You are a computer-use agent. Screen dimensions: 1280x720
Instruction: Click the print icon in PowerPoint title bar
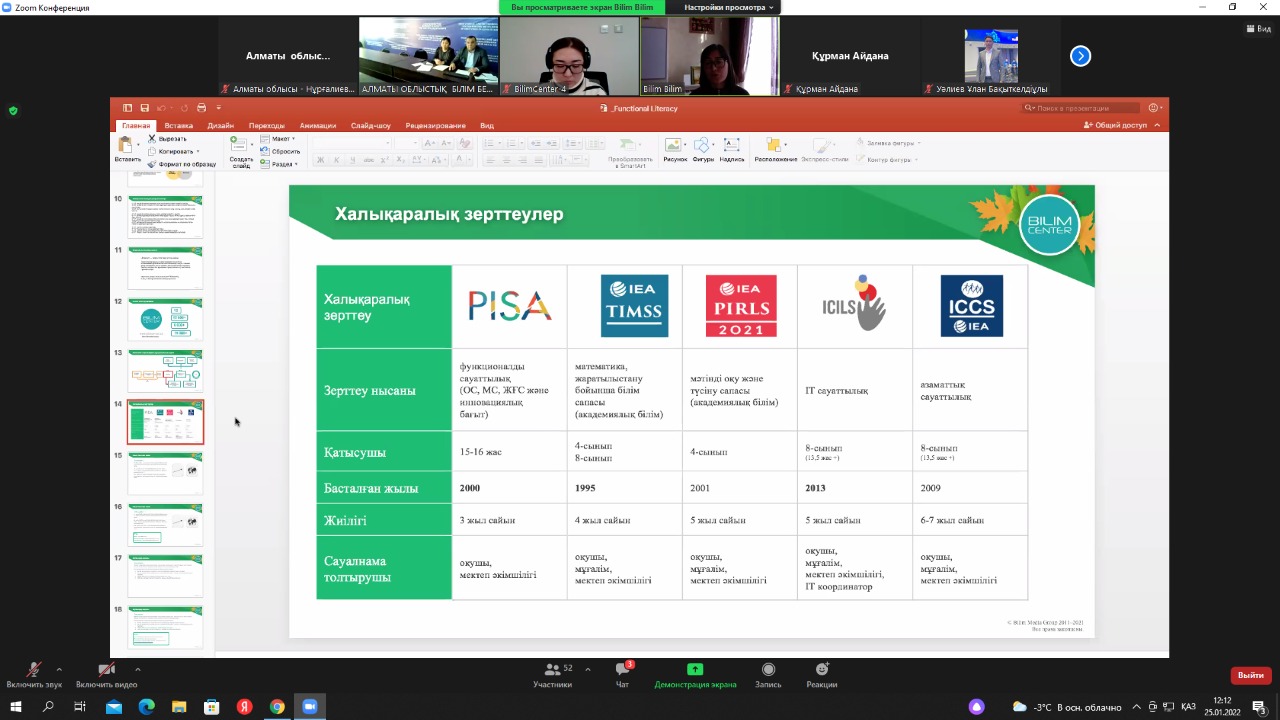click(x=202, y=108)
